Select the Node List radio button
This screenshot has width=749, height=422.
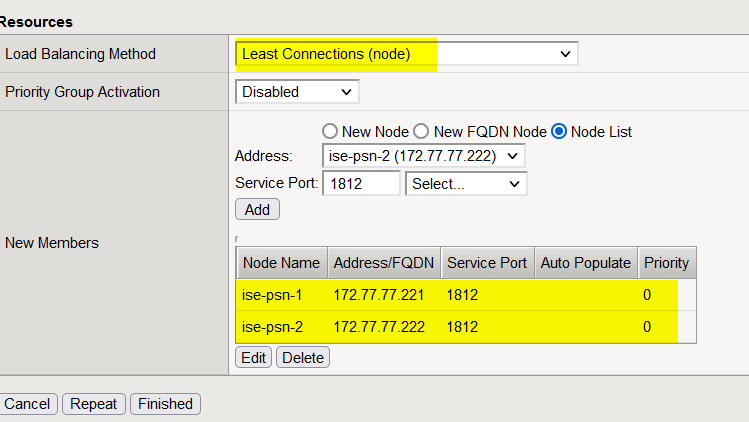click(559, 131)
